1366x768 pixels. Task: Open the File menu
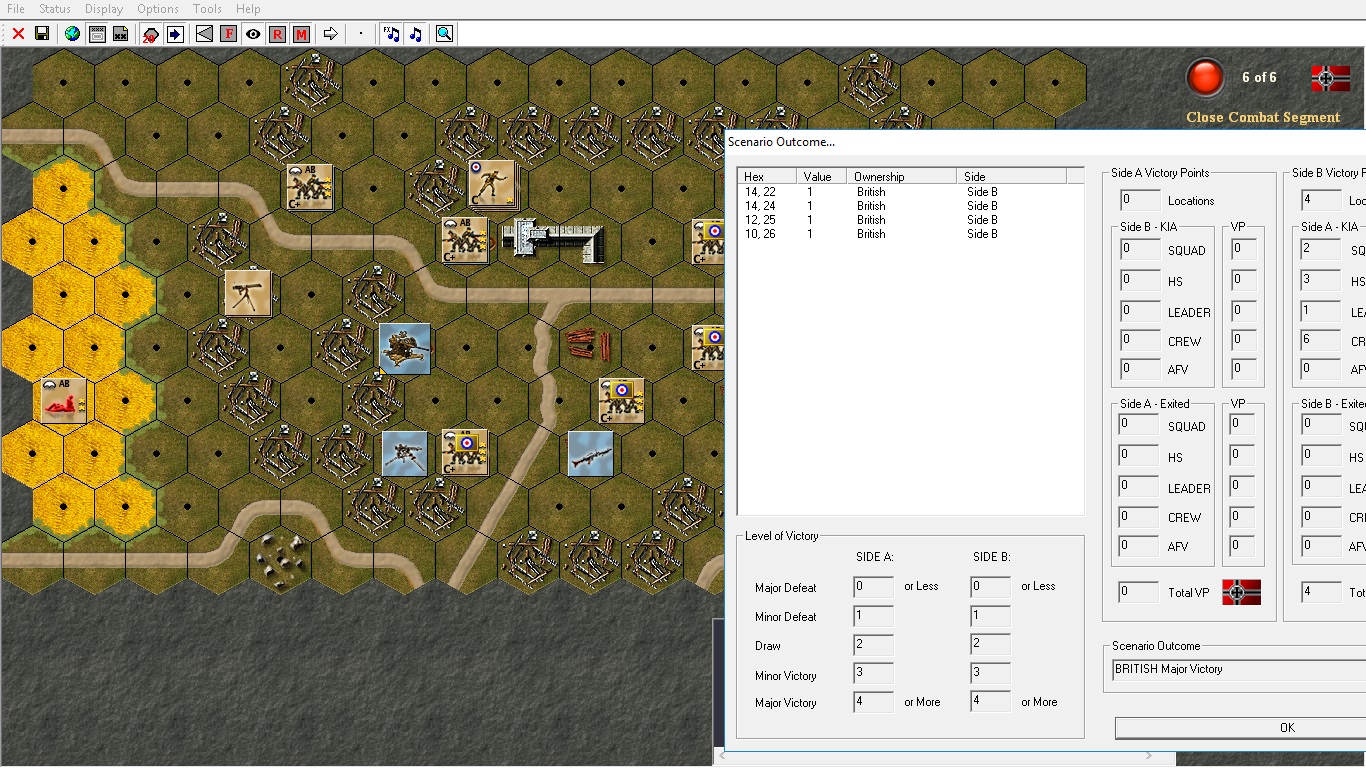pyautogui.click(x=16, y=9)
